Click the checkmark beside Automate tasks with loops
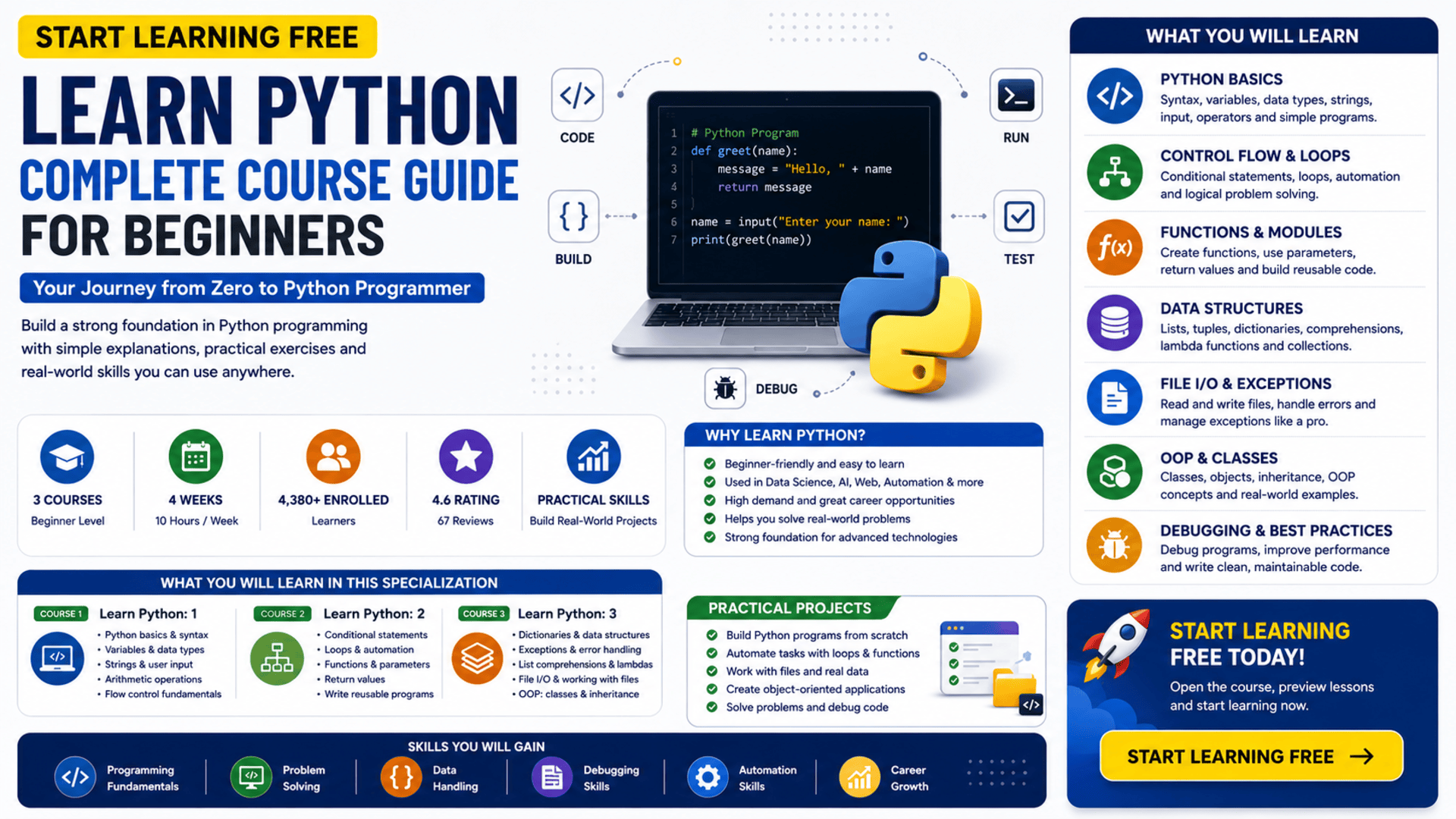 pyautogui.click(x=711, y=653)
